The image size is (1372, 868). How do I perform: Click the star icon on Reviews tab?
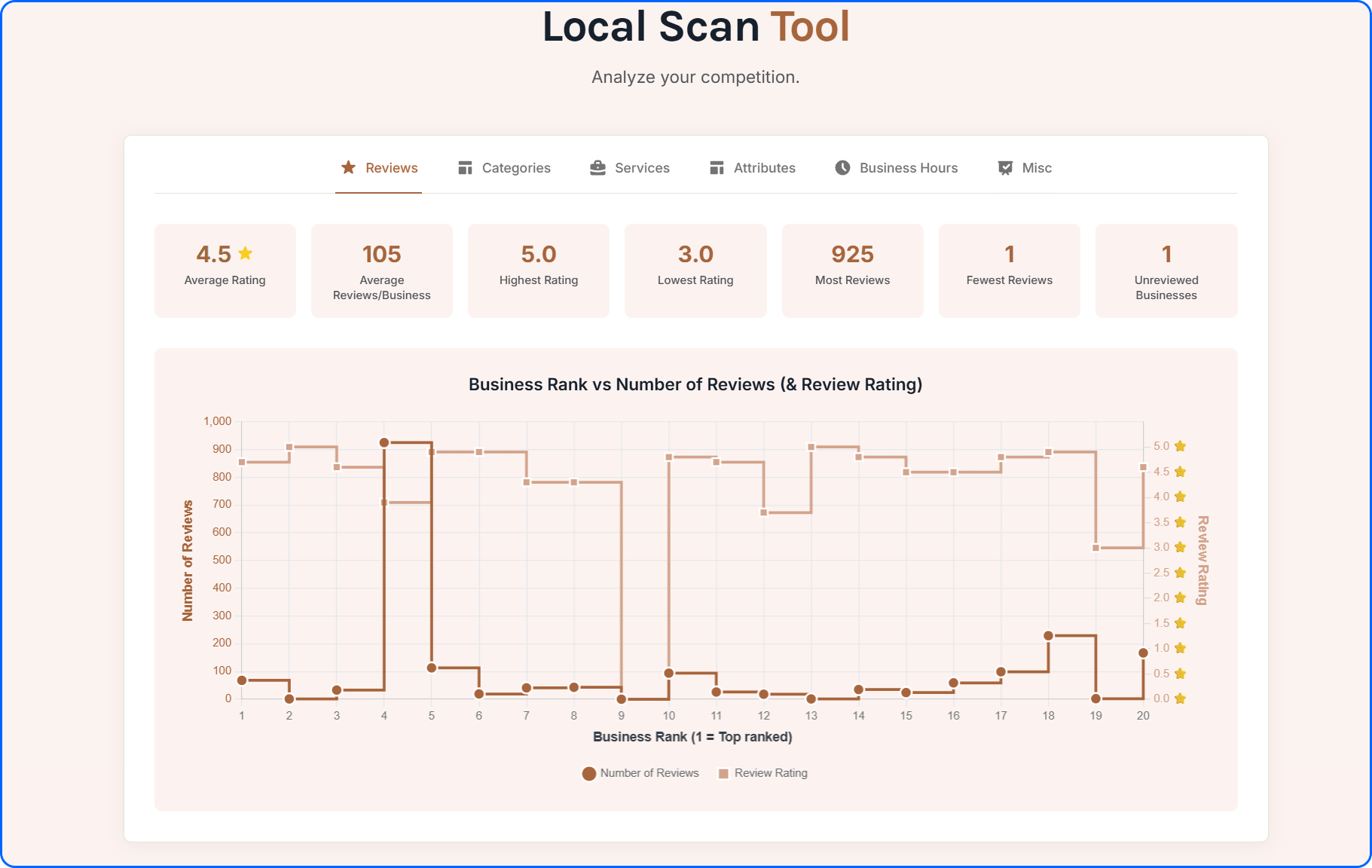pos(348,167)
